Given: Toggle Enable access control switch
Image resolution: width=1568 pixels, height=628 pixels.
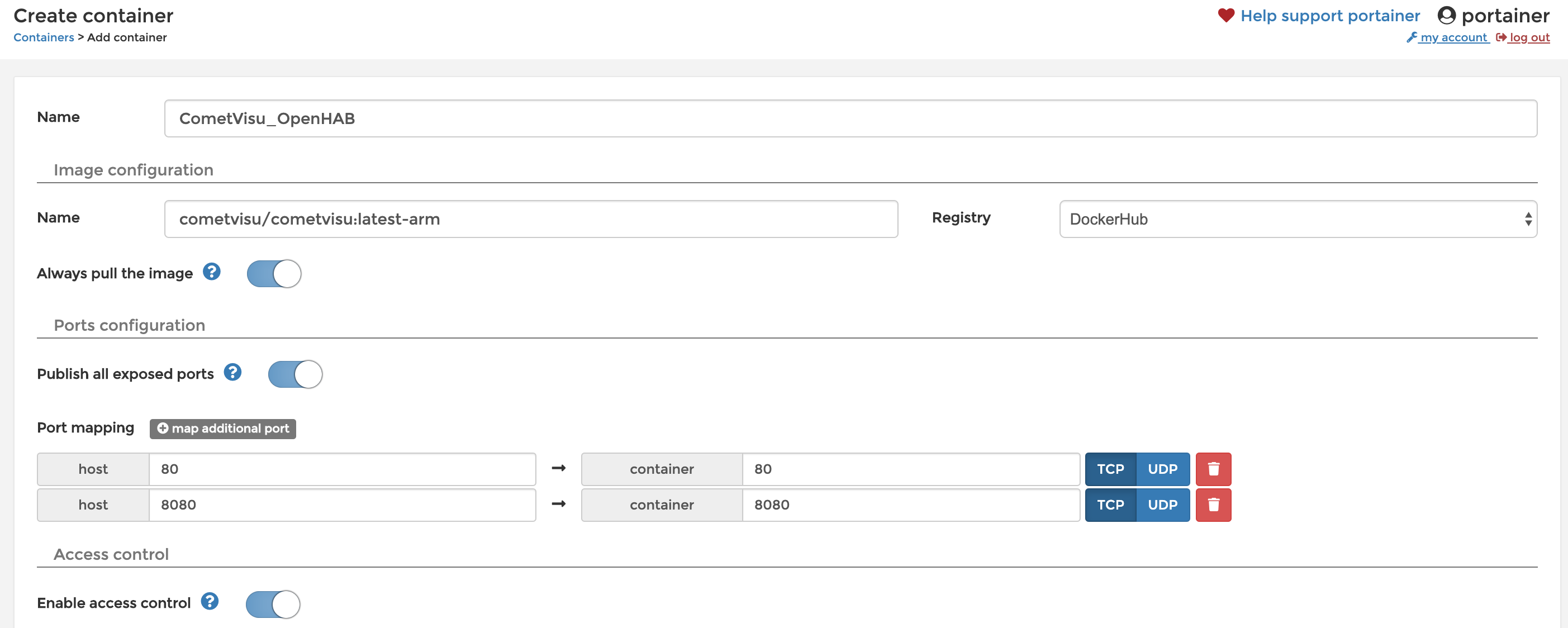Looking at the screenshot, I should 273,603.
